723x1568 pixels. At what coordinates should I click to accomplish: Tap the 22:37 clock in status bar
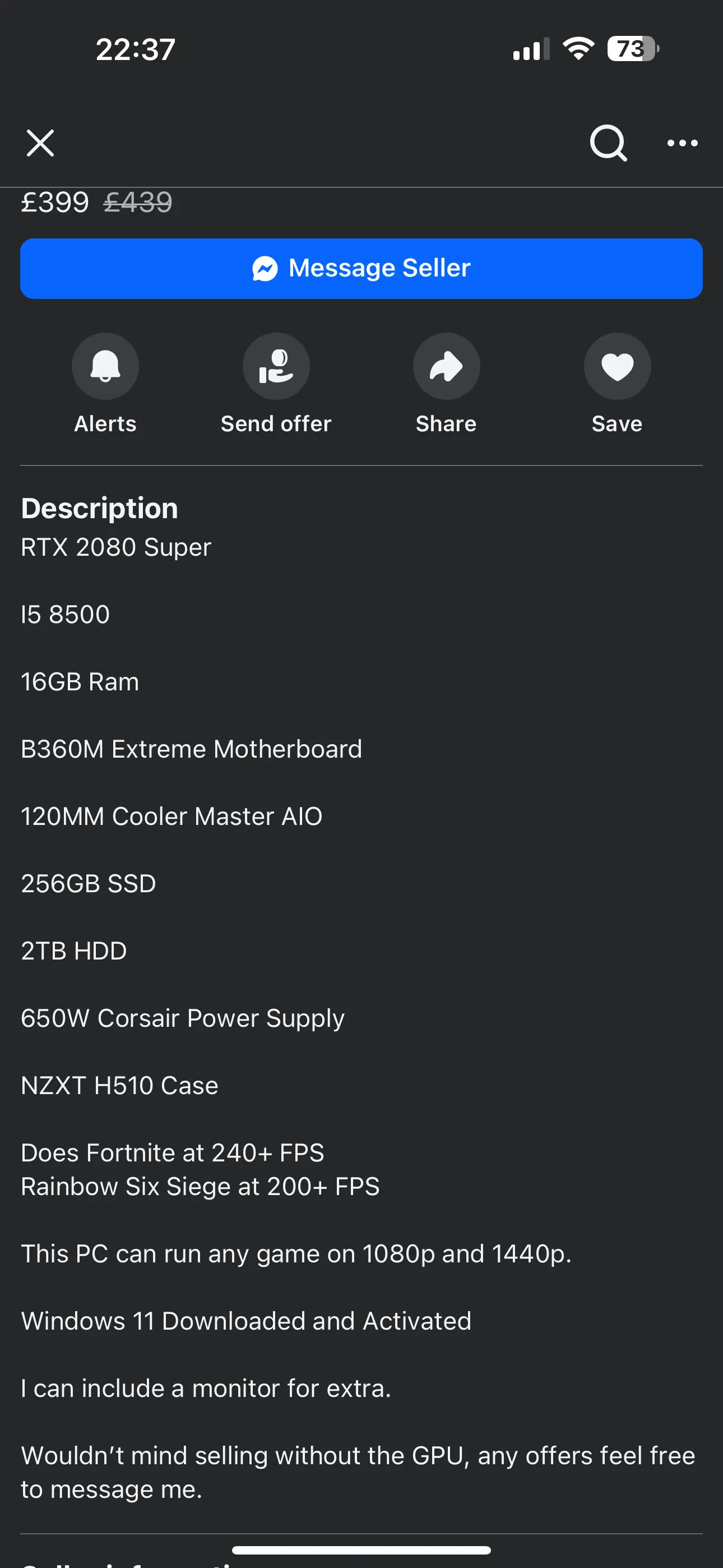pyautogui.click(x=135, y=49)
